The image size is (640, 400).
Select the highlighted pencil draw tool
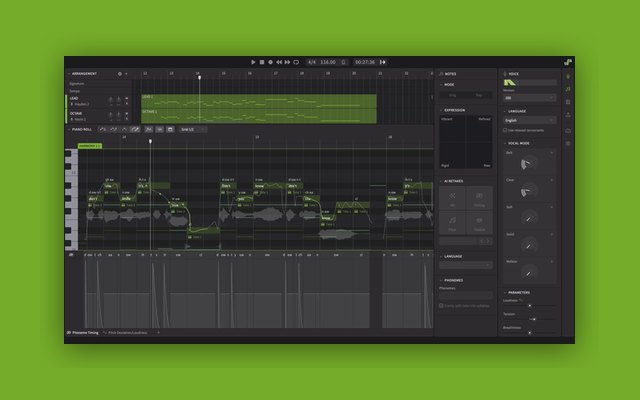point(135,129)
